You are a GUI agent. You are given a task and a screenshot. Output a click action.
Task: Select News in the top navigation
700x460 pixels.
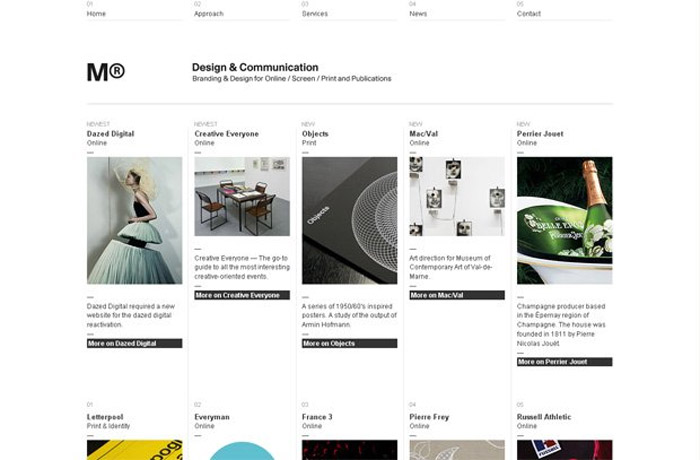(418, 14)
